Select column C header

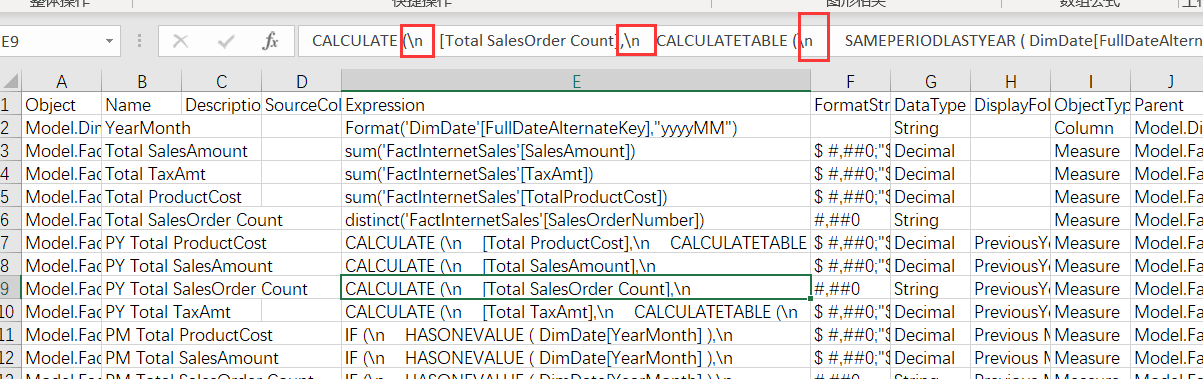pyautogui.click(x=222, y=81)
